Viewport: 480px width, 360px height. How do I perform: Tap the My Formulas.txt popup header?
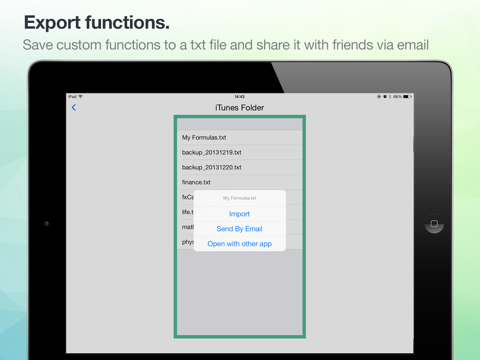(239, 198)
